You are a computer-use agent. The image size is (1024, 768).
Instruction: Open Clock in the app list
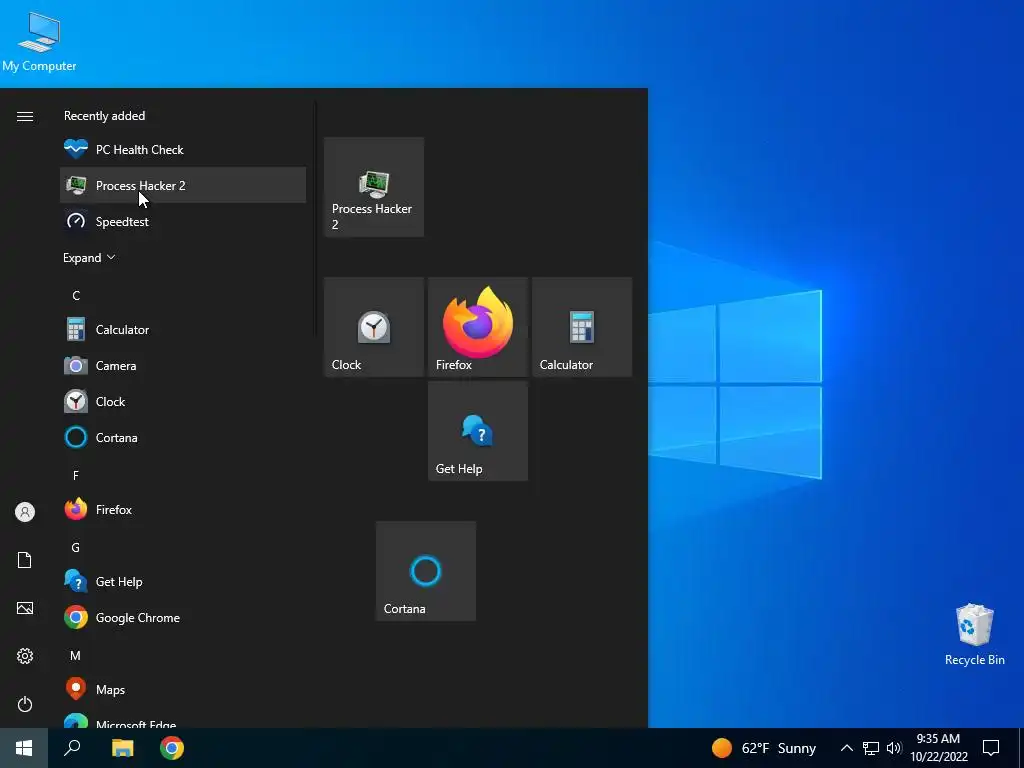(183, 402)
